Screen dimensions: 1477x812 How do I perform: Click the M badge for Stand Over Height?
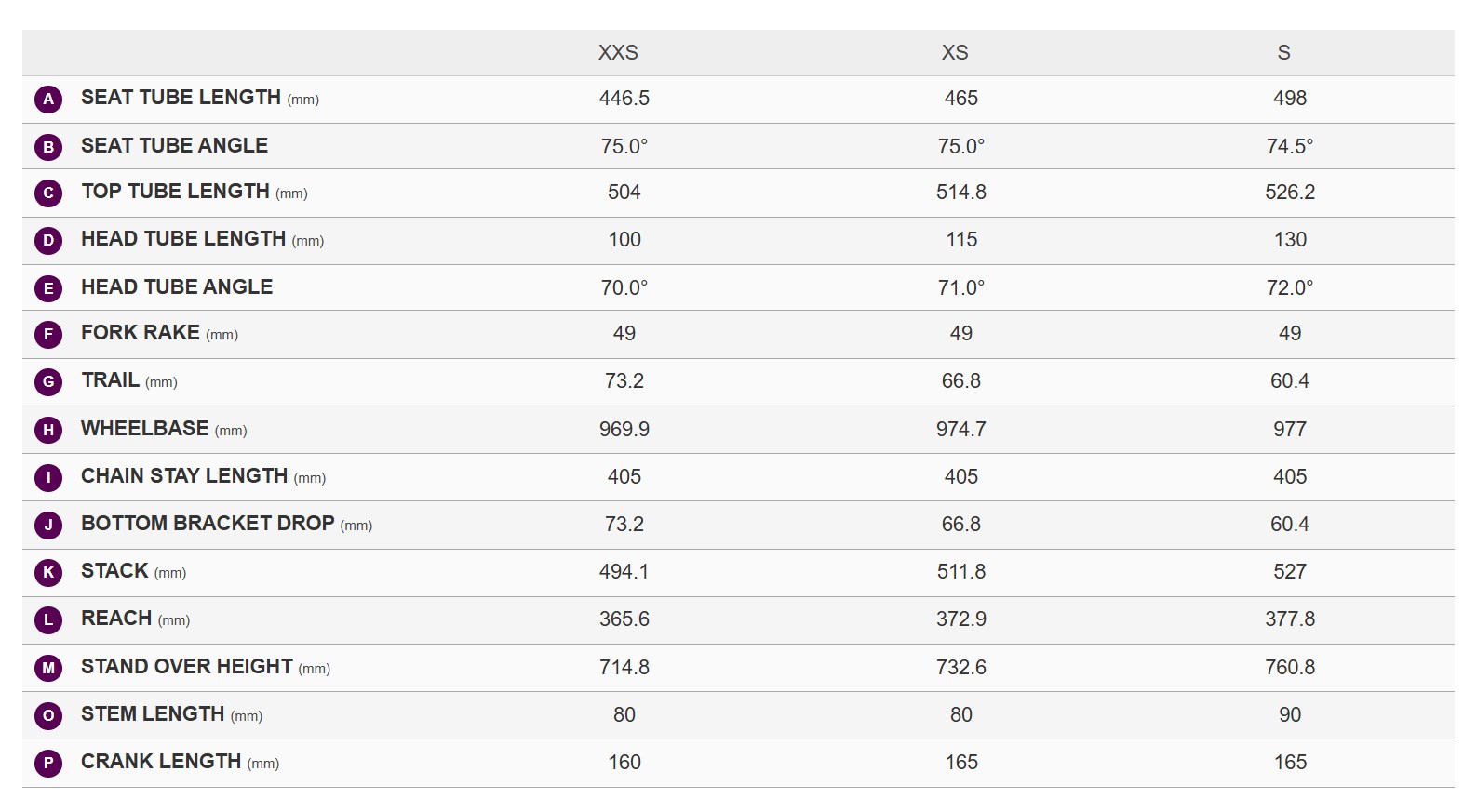48,668
